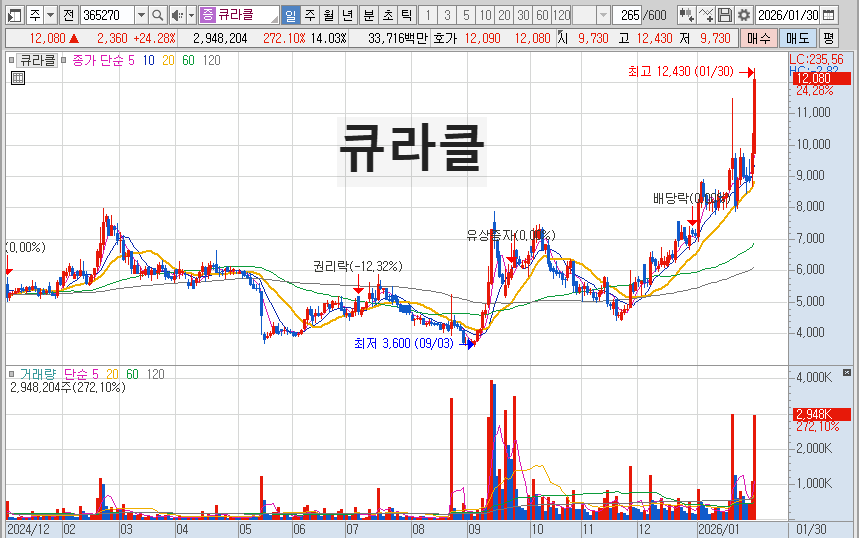Click the date field 2026/01/30

pyautogui.click(x=789, y=15)
